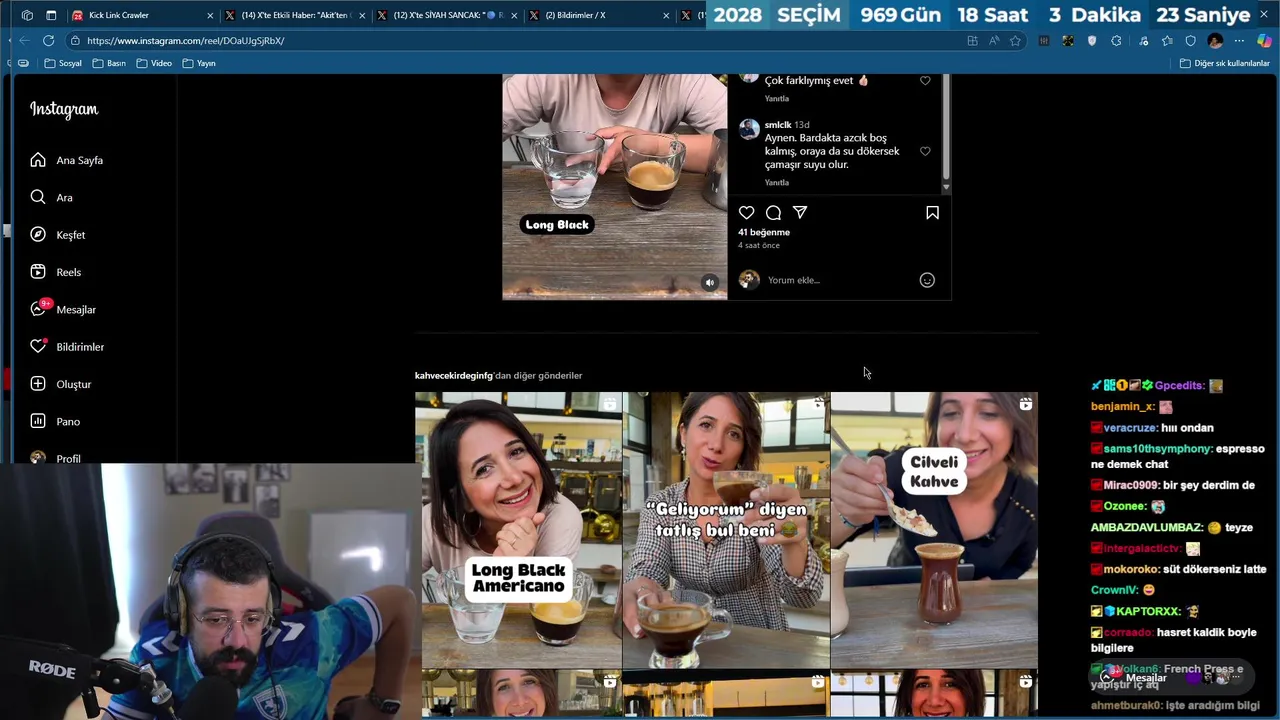
Task: Close the Kick Link Crawler tab
Action: [210, 15]
